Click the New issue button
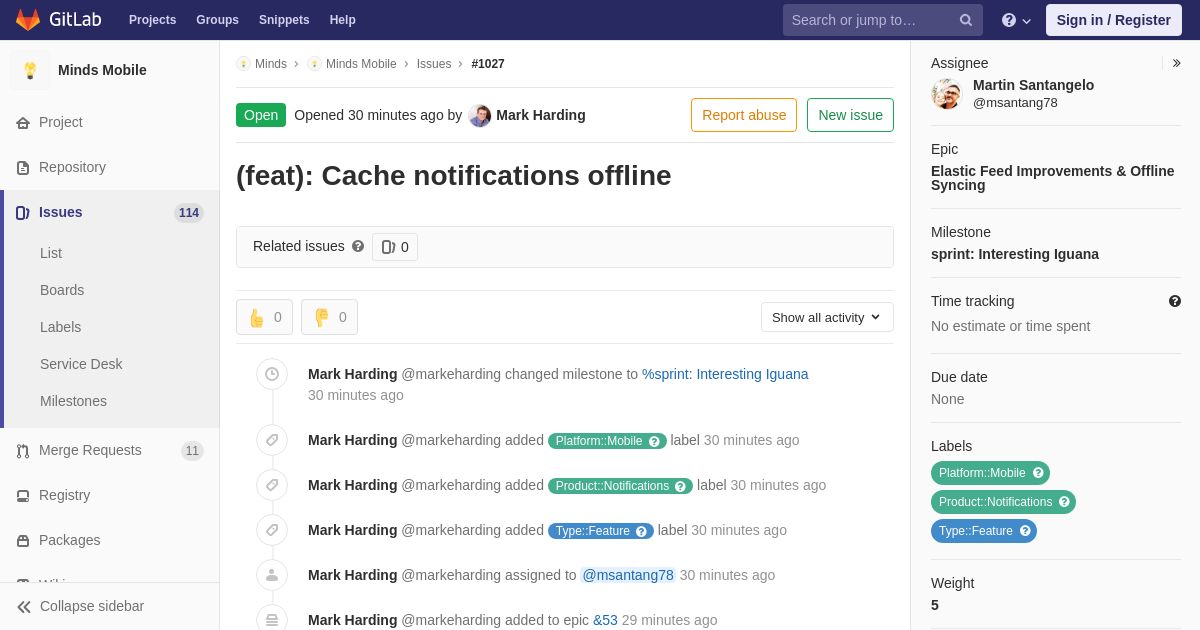Image resolution: width=1200 pixels, height=630 pixels. coord(850,115)
